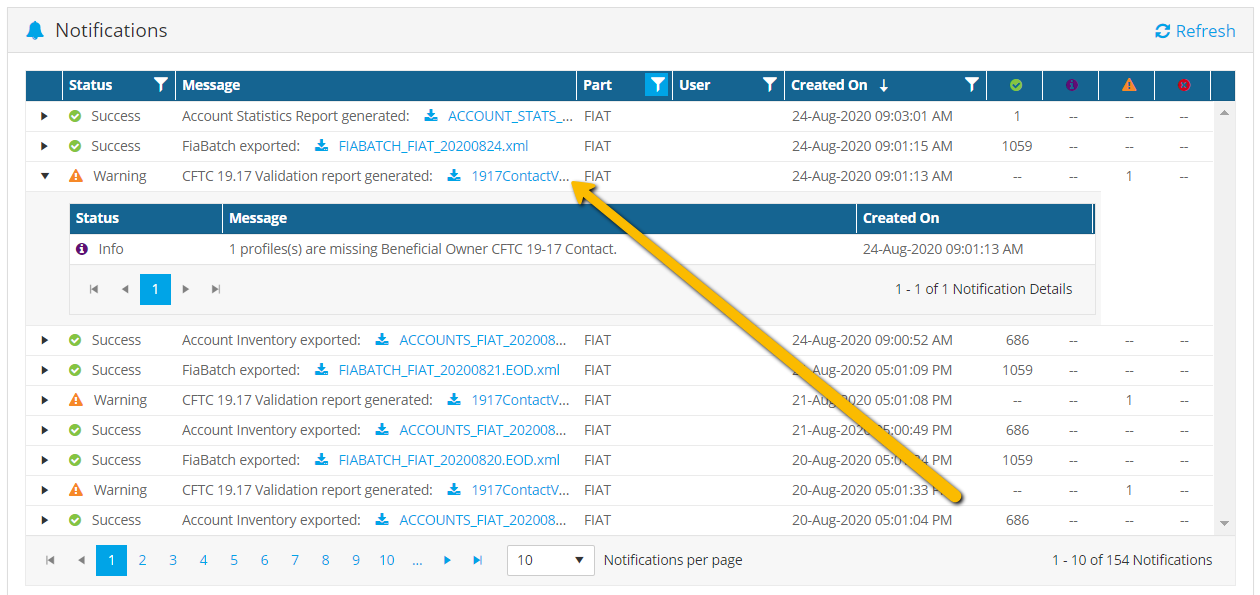Click the count 1059 for 24-Aug FiaBatch row

pyautogui.click(x=1017, y=146)
